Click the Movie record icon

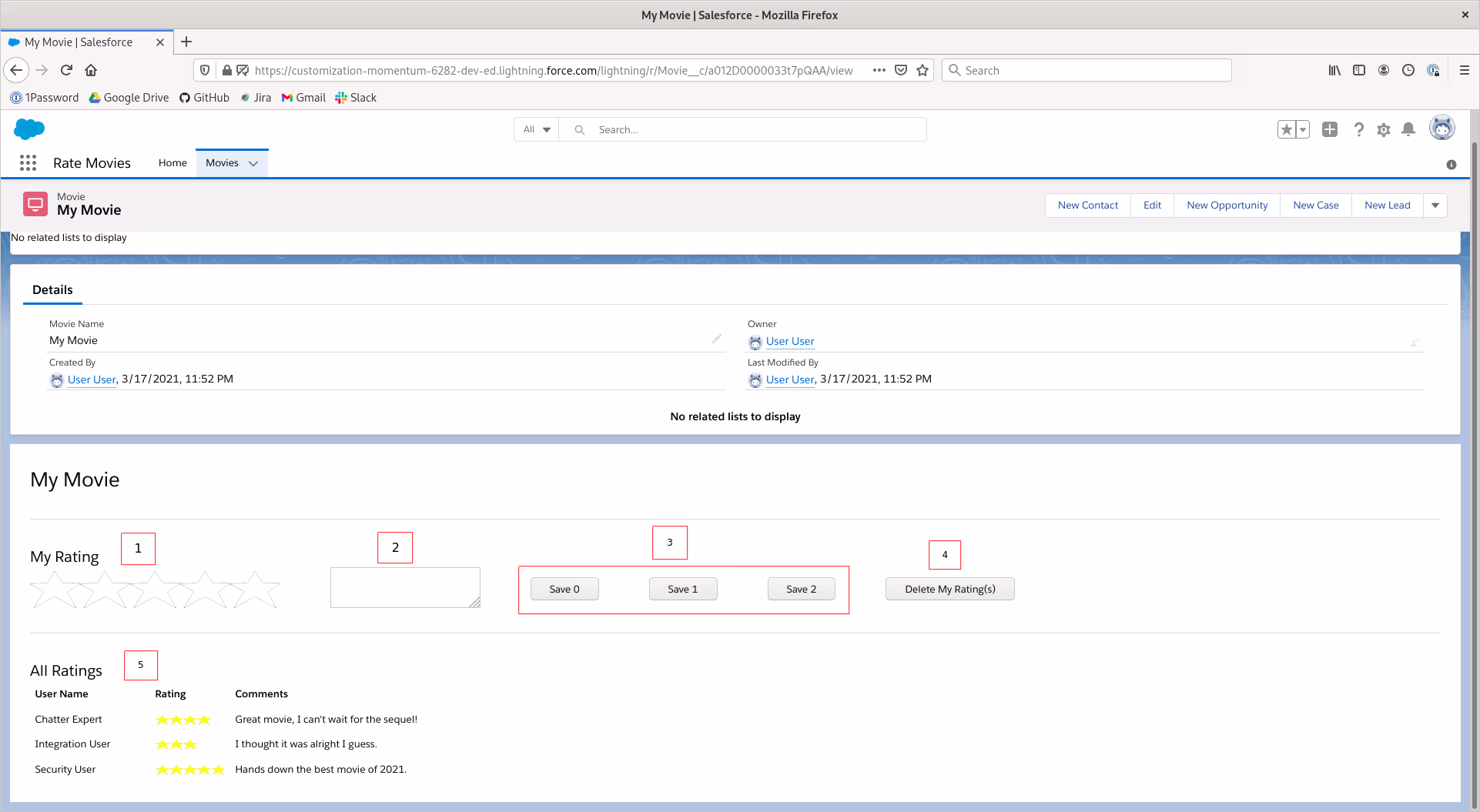point(35,204)
